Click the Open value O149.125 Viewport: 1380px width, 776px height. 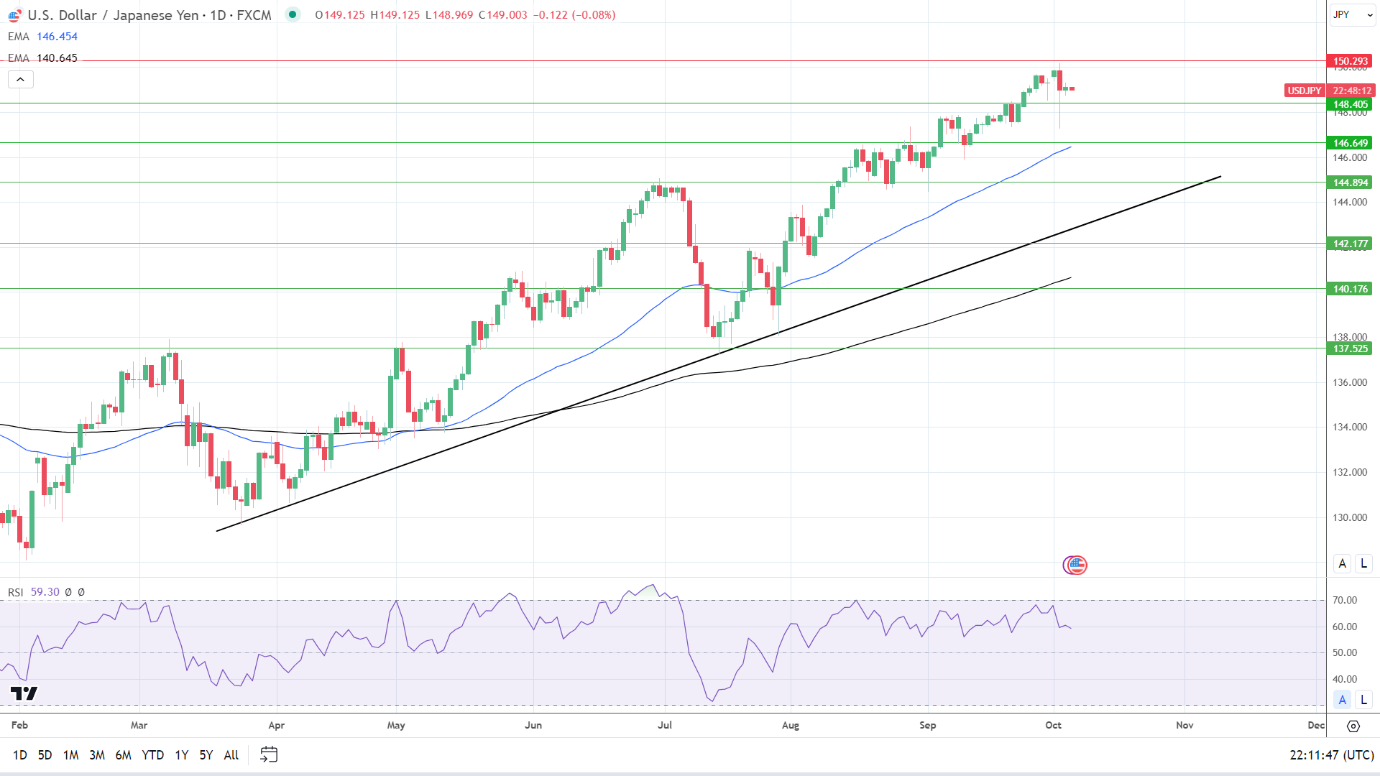click(342, 15)
